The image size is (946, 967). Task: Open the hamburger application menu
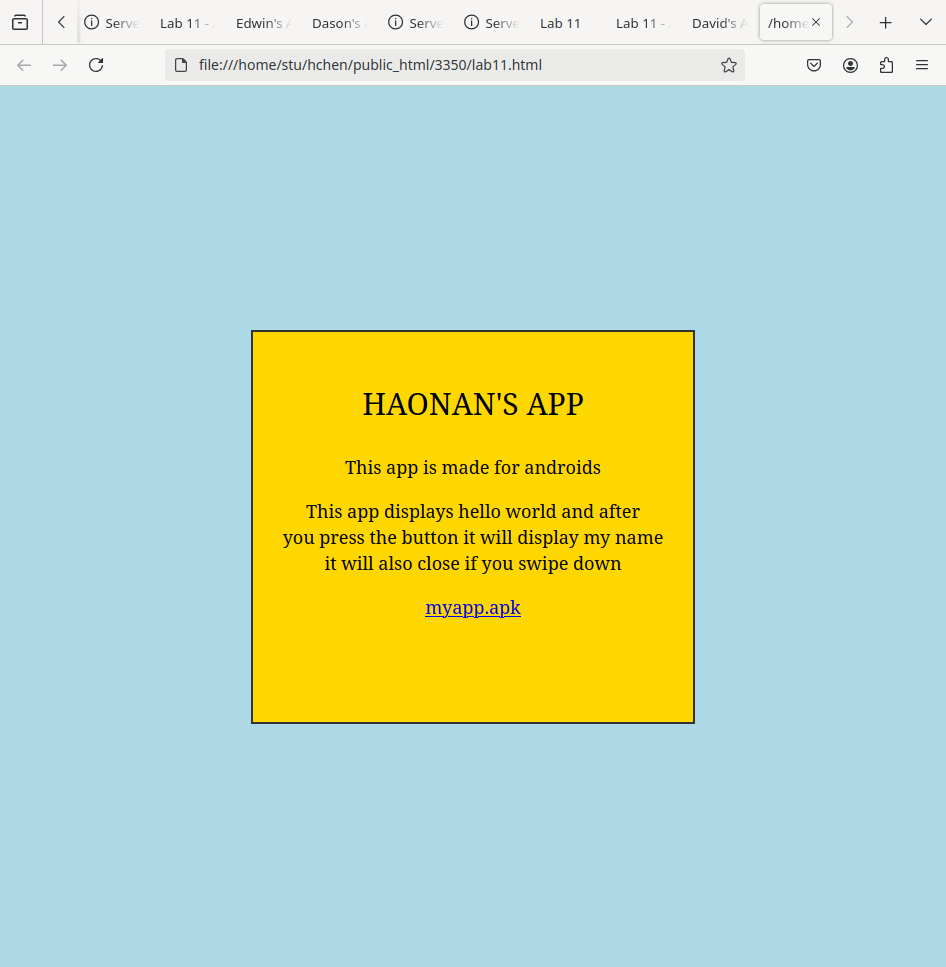click(922, 65)
